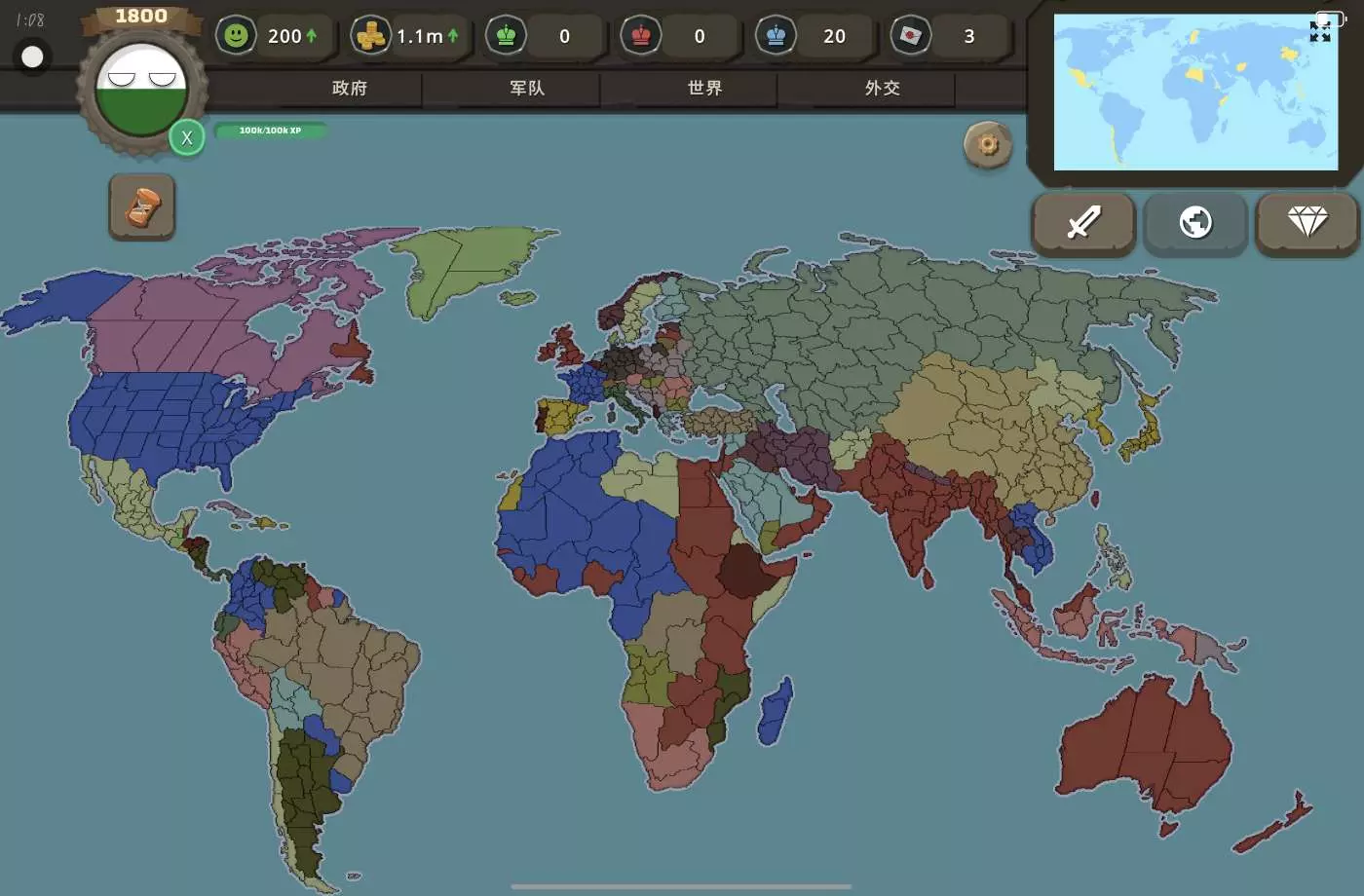Click the country ball flag emblem
Image resolution: width=1364 pixels, height=896 pixels.
coord(141,90)
